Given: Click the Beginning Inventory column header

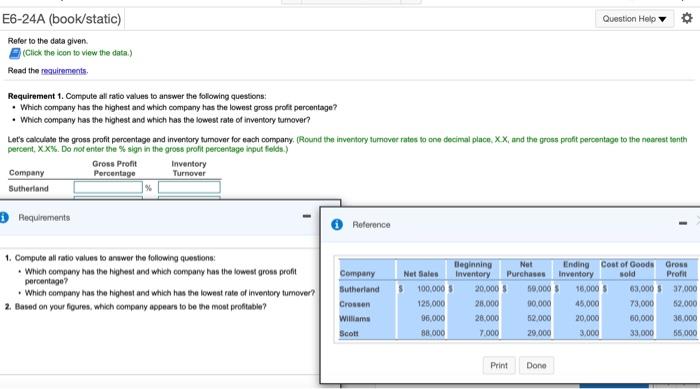Looking at the screenshot, I should tap(473, 269).
